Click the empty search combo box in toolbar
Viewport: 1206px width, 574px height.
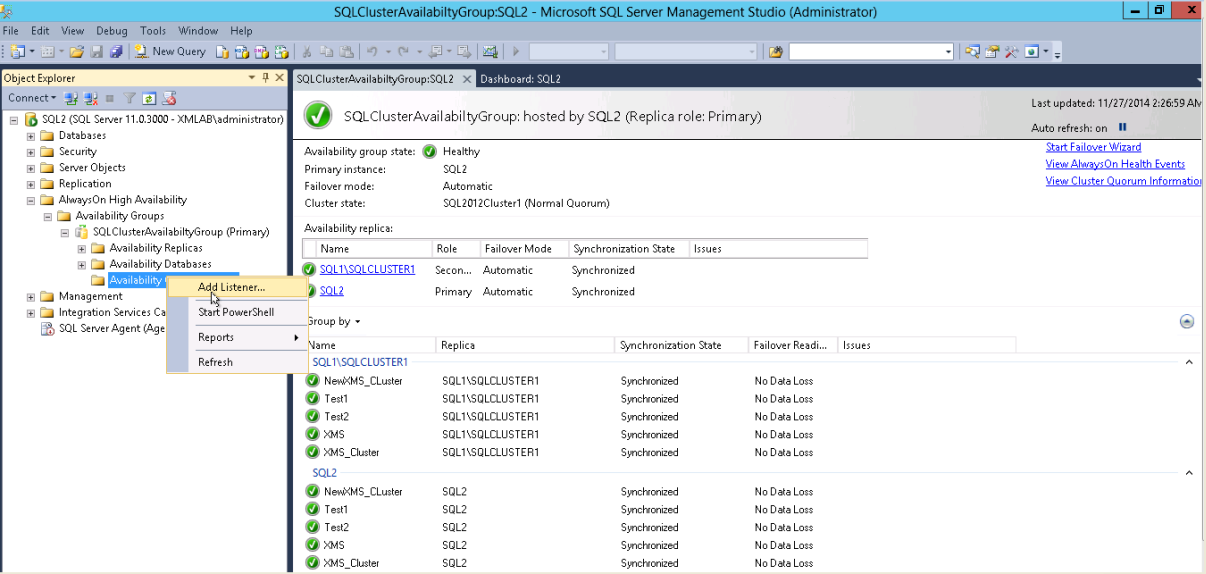coord(870,52)
